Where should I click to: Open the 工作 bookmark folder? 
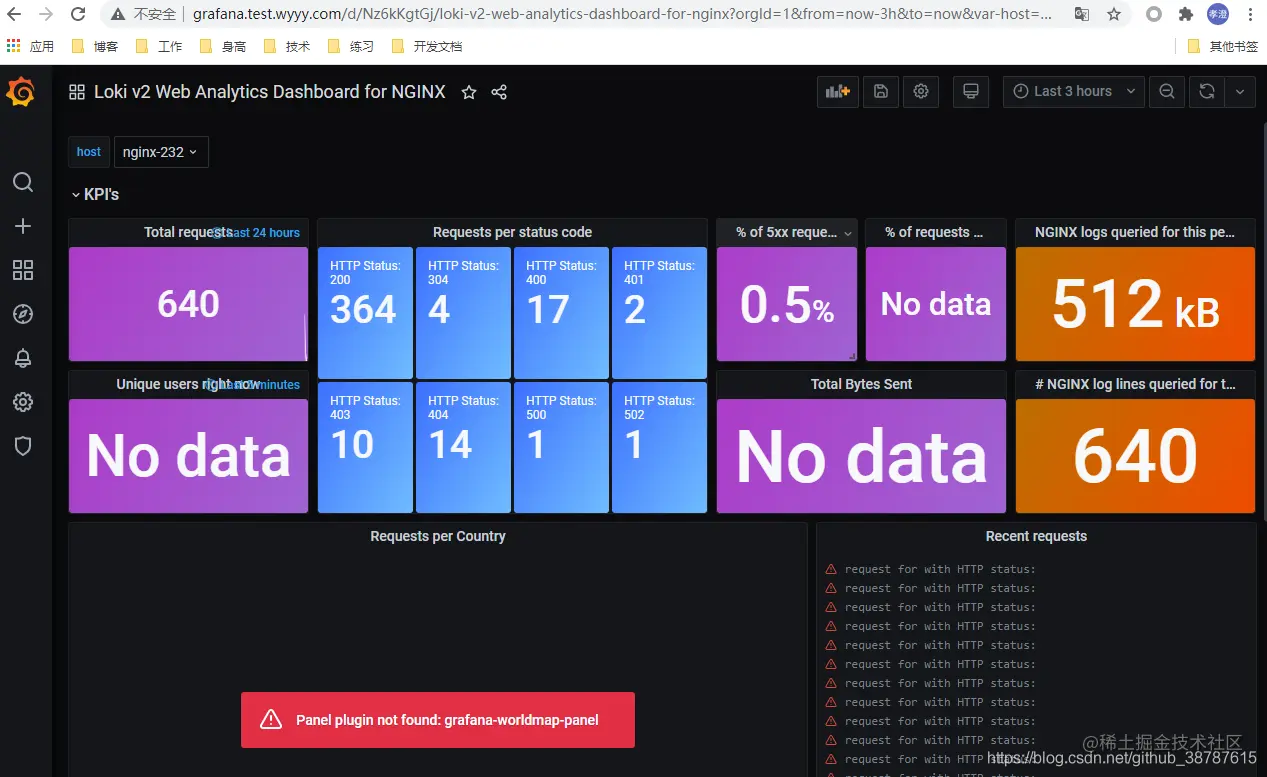(x=158, y=46)
